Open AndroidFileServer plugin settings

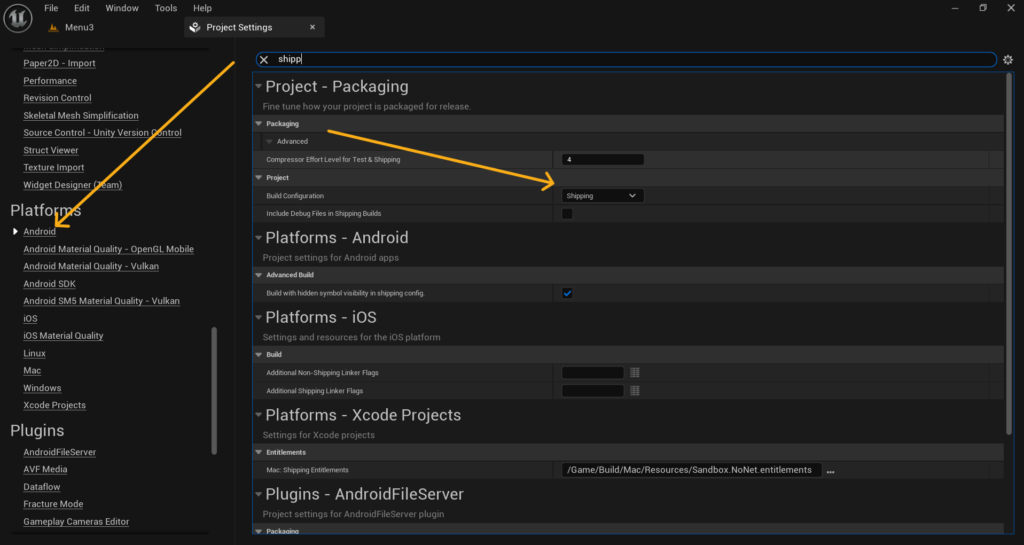coord(59,452)
